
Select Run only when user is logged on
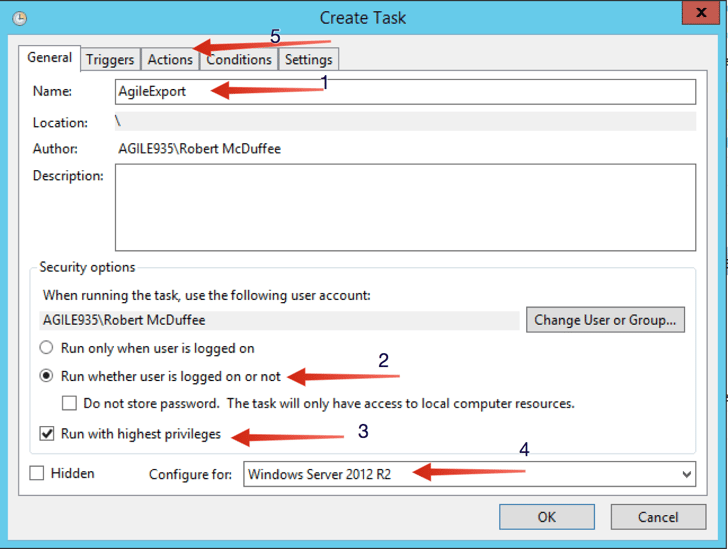pos(46,349)
